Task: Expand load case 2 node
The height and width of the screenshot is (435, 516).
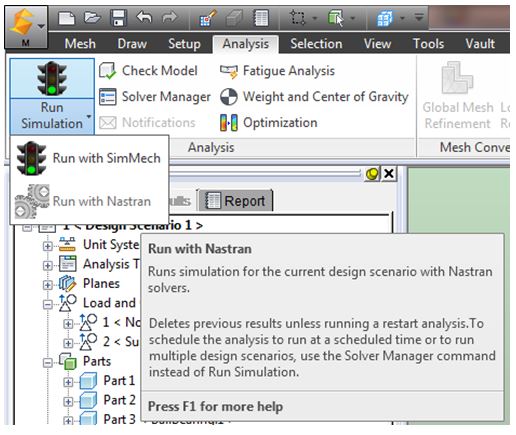Action: click(x=68, y=343)
